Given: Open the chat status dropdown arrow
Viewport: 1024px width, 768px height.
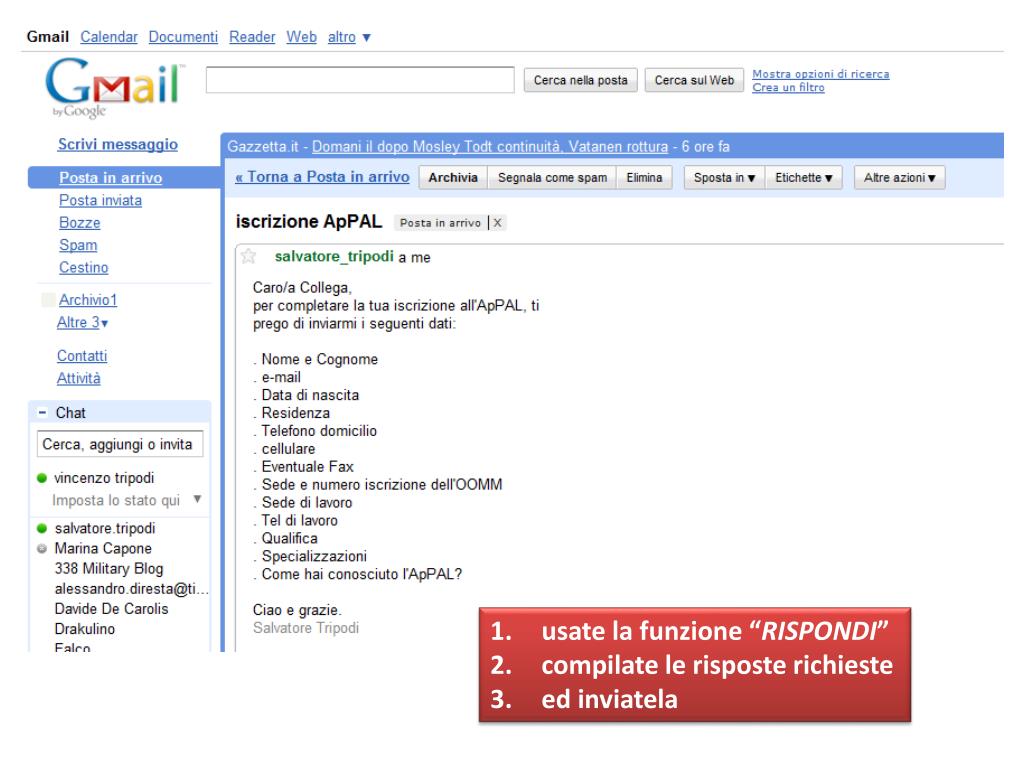Looking at the screenshot, I should tap(197, 500).
